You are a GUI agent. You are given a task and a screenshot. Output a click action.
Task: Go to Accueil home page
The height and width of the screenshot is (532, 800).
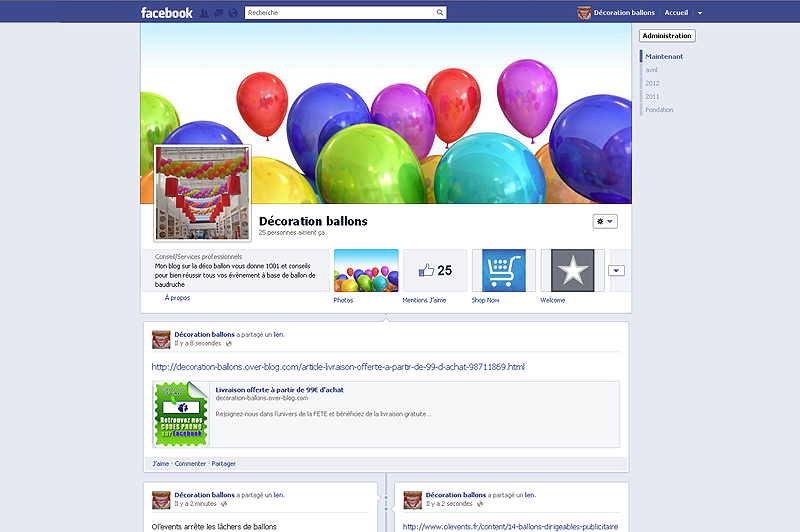tap(676, 13)
